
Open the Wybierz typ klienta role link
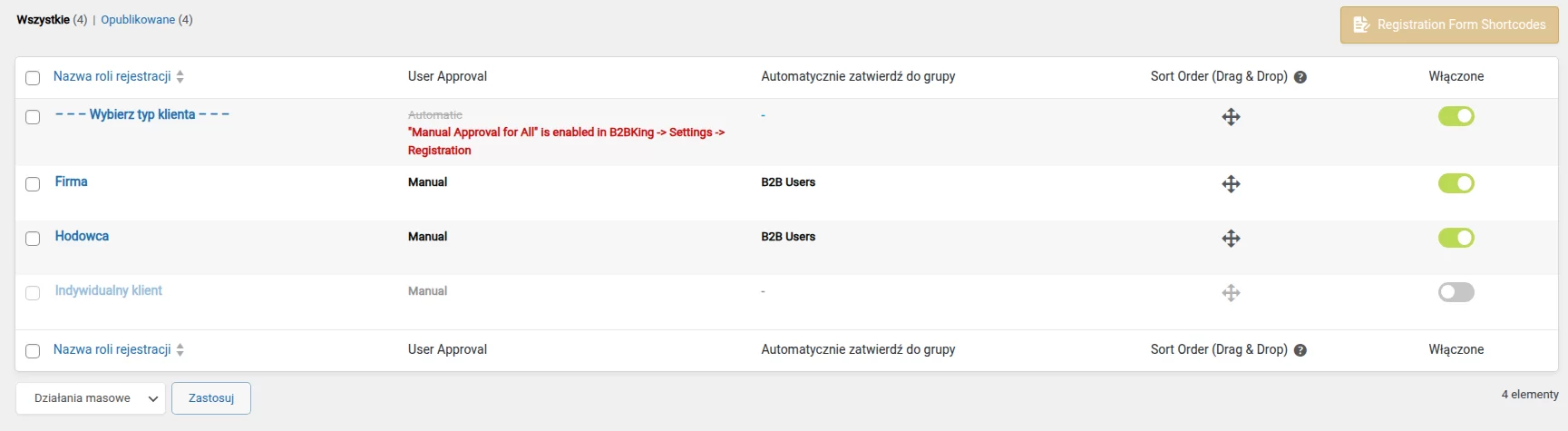click(x=142, y=115)
